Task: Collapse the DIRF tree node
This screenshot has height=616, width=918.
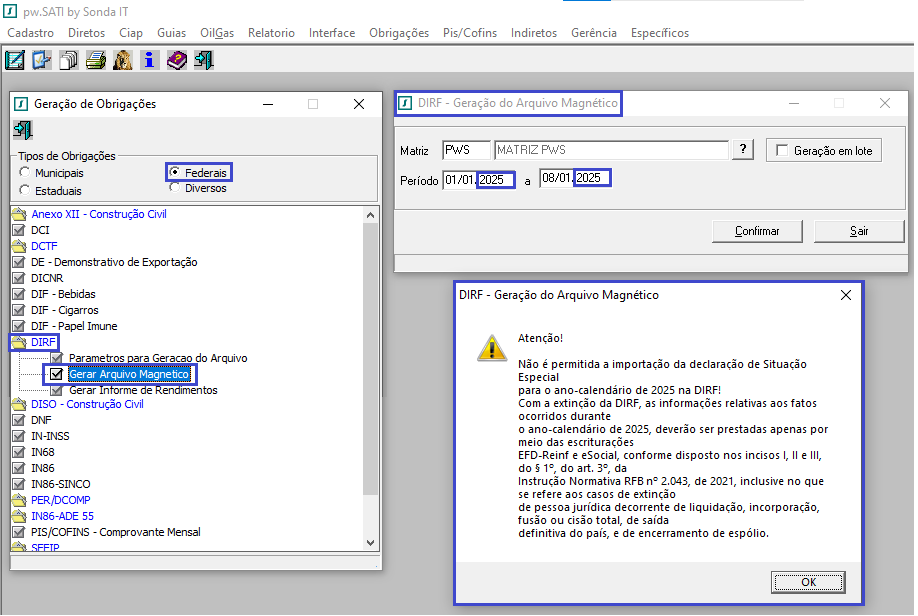Action: point(19,342)
